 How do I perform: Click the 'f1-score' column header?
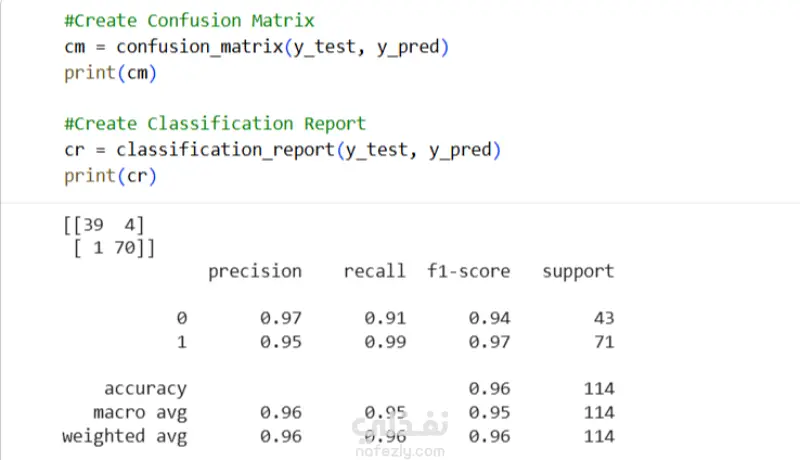click(468, 271)
